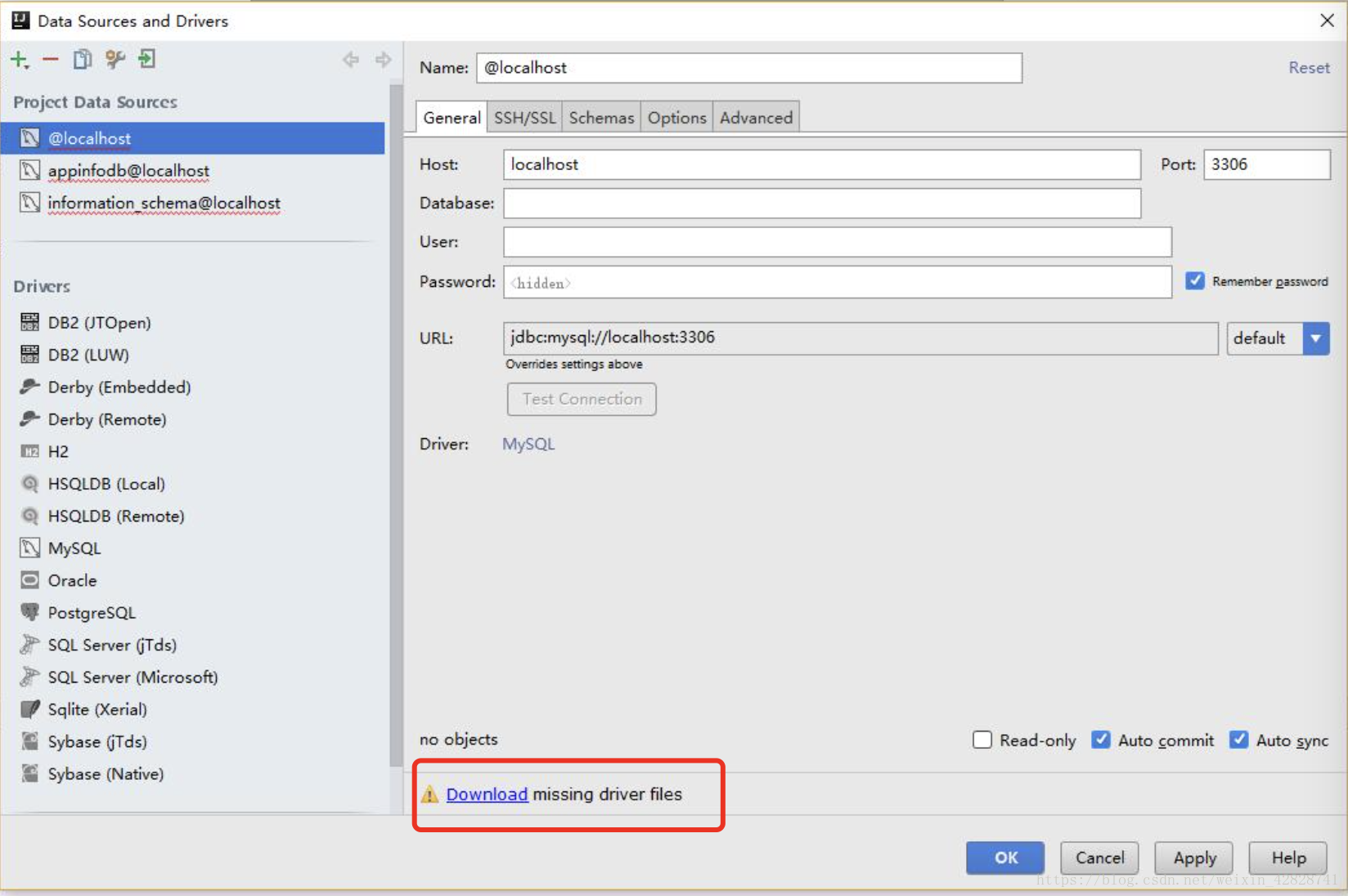
Task: Choose the DB2 (LUW) driver
Action: [x=88, y=355]
